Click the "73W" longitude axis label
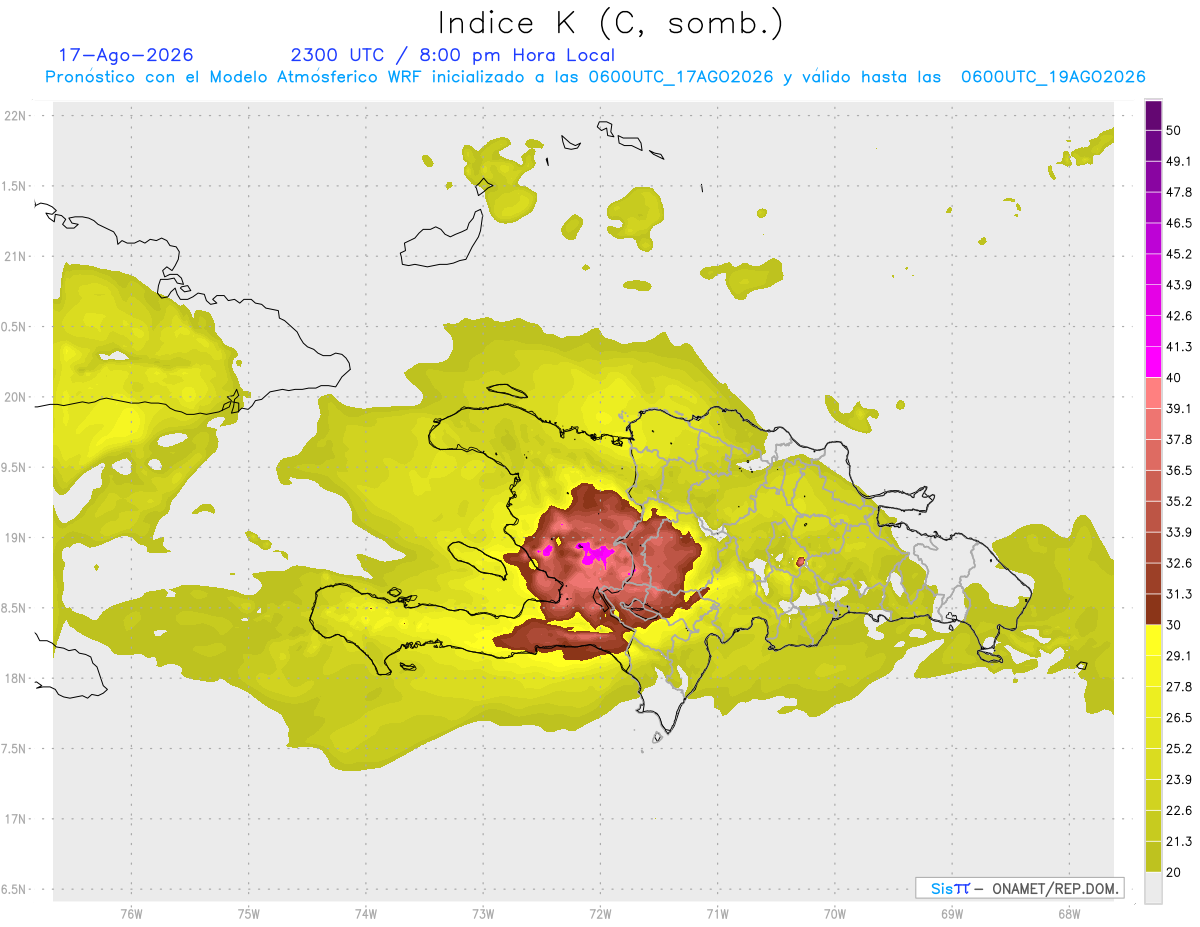The height and width of the screenshot is (927, 1200). (x=483, y=914)
